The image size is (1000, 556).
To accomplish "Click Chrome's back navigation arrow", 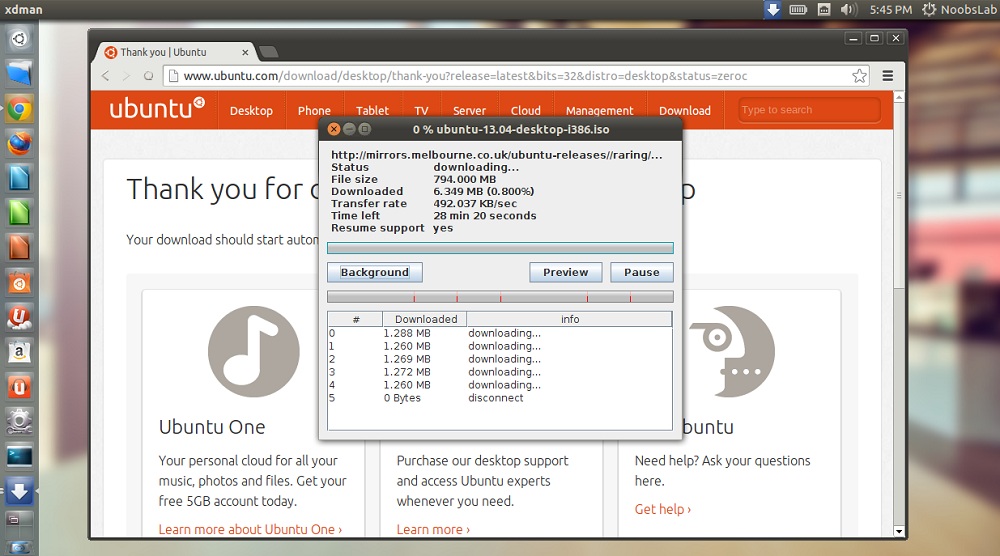I will 106,76.
